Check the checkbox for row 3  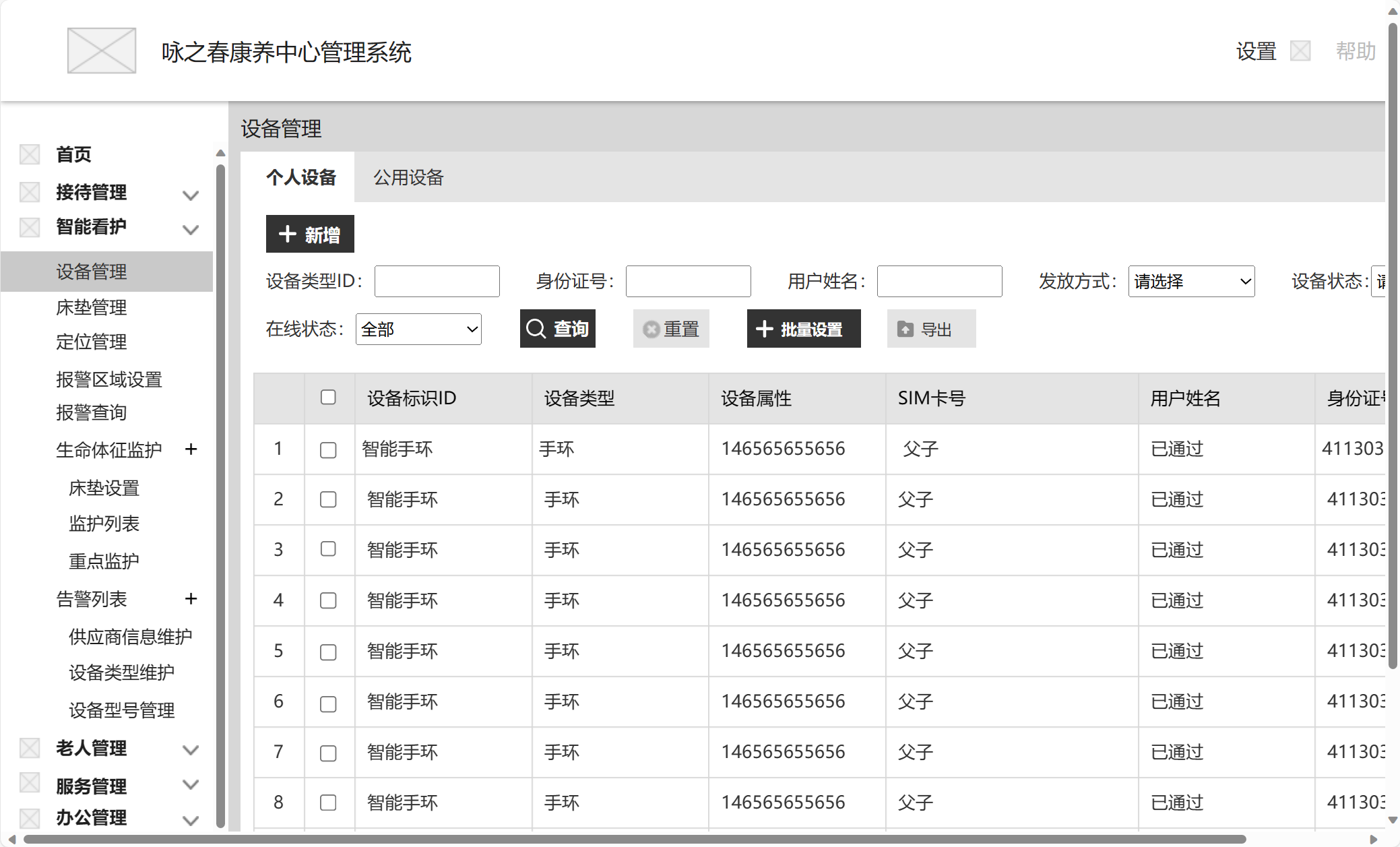[328, 548]
